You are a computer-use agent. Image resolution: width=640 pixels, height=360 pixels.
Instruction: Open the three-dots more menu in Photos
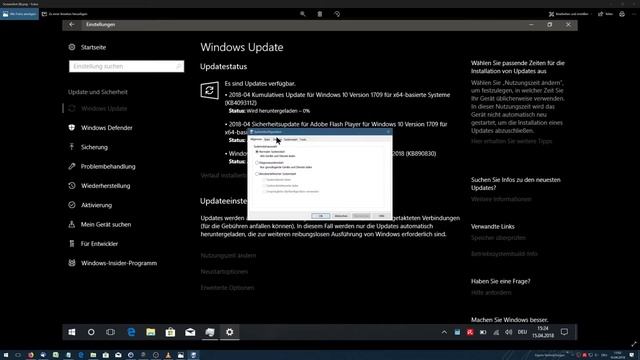coord(634,14)
